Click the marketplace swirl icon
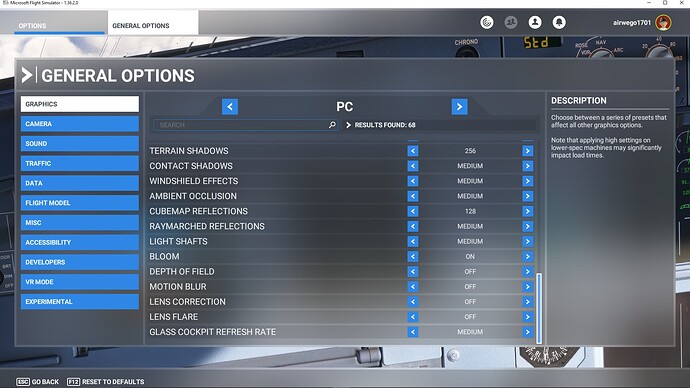The width and height of the screenshot is (690, 388). (x=487, y=22)
